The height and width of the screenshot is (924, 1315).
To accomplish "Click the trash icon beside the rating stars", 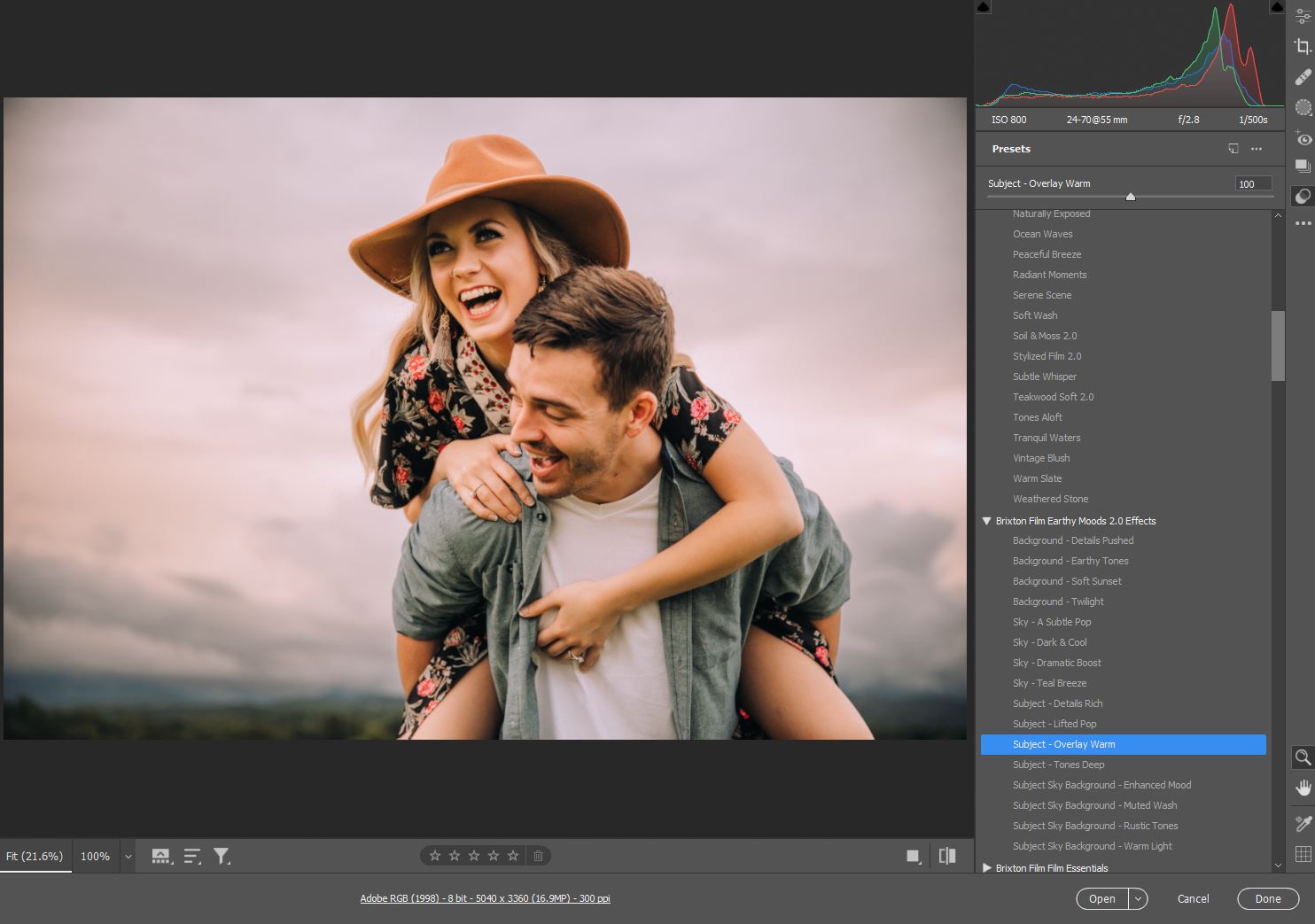I will pos(538,856).
